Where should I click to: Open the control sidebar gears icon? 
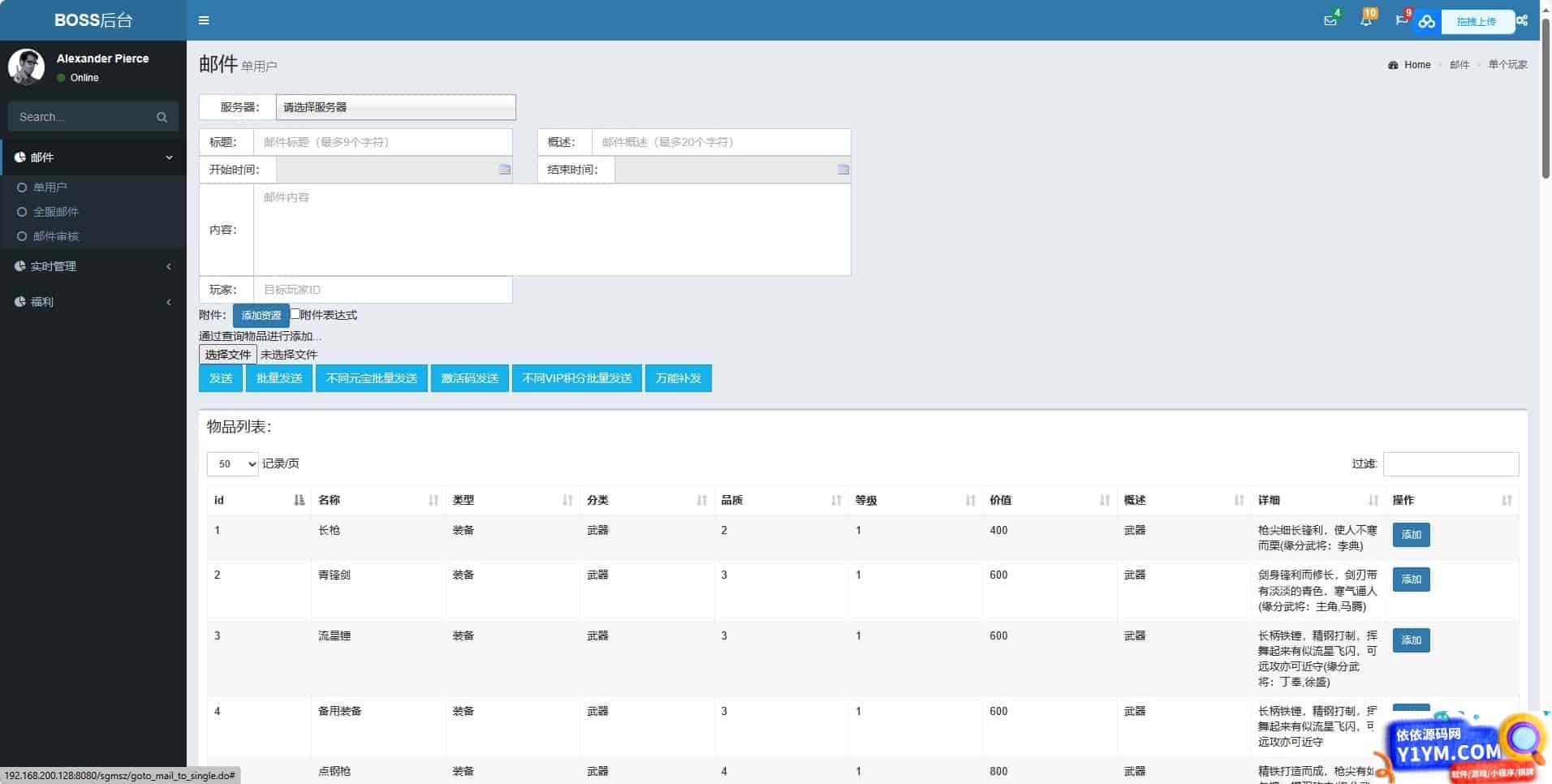[x=1522, y=20]
